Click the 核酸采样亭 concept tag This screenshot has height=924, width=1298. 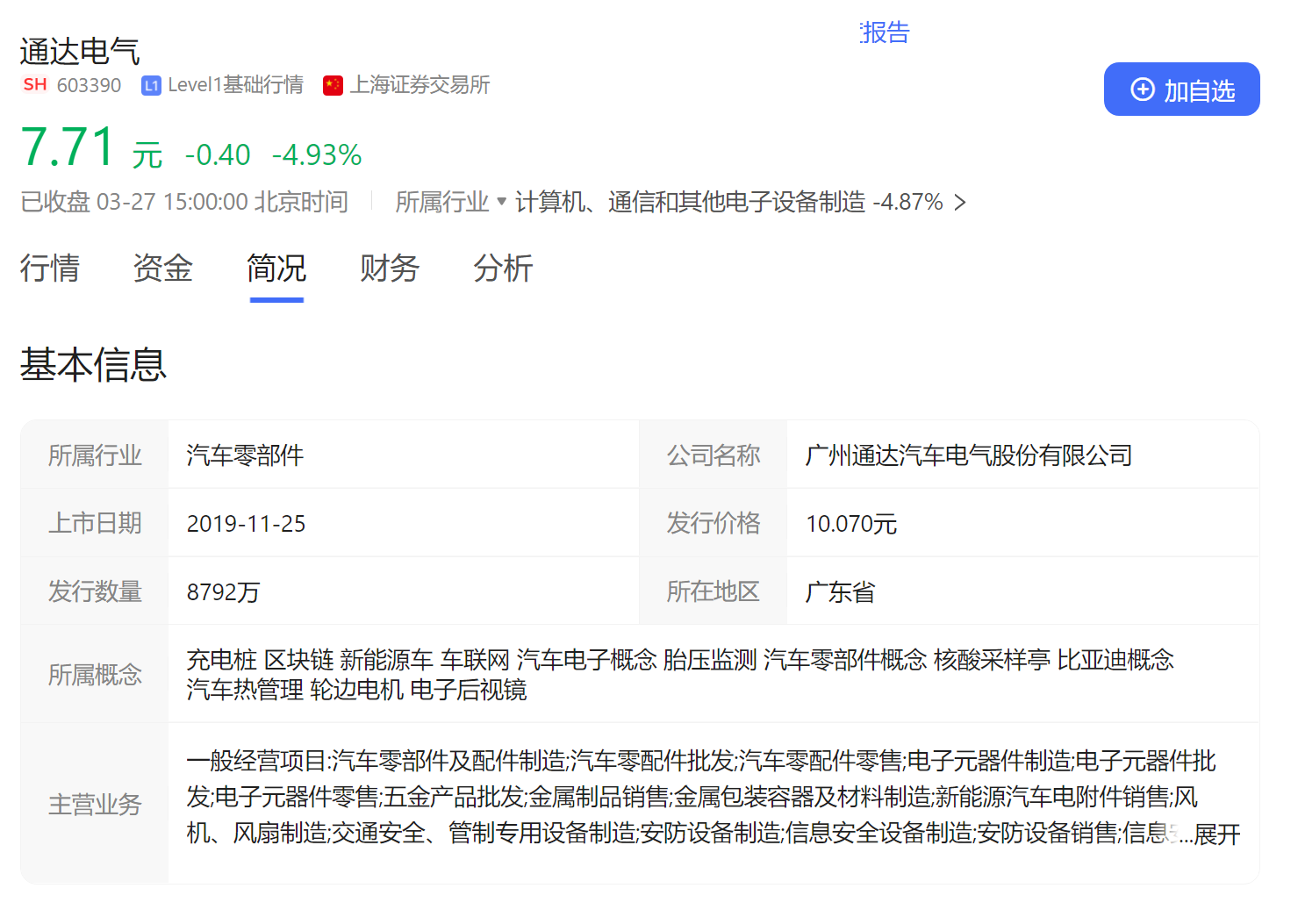tap(992, 660)
